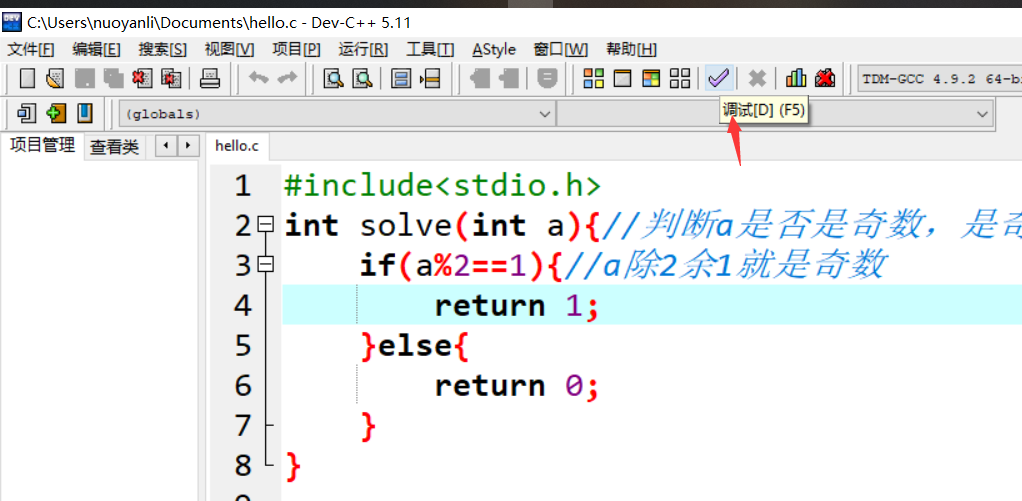Click the Debug checkmark icon
This screenshot has width=1022, height=501.
click(x=718, y=79)
